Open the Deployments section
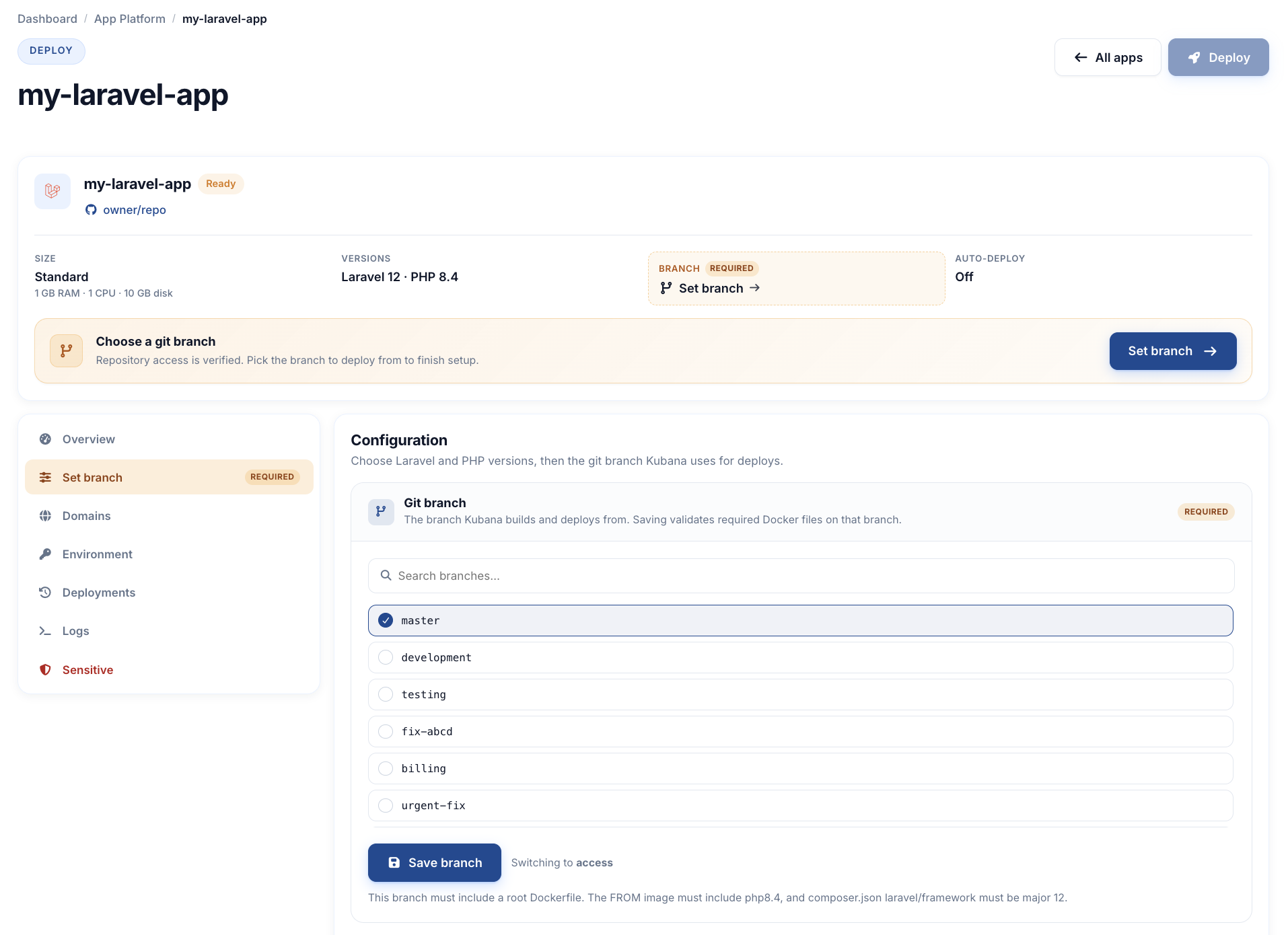The image size is (1288, 935). pyautogui.click(x=169, y=593)
